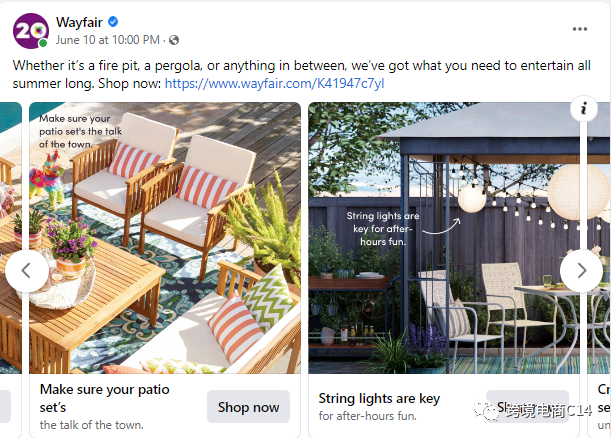This screenshot has width=611, height=438.
Task: Open the wayfair.com/K41947c7yI link
Action: tap(275, 83)
